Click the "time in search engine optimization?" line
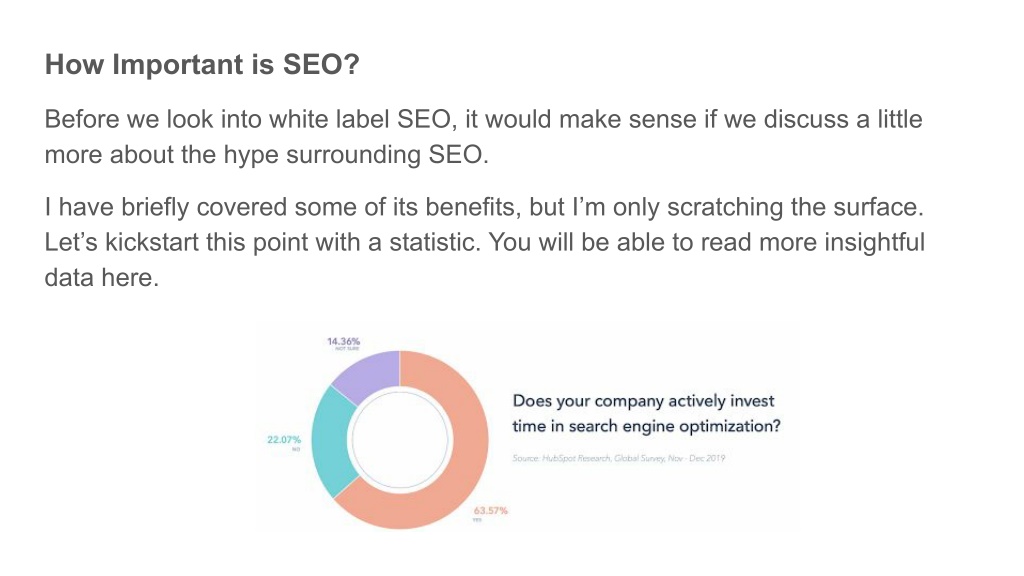Viewport: 1024px width, 576px height. [647, 426]
